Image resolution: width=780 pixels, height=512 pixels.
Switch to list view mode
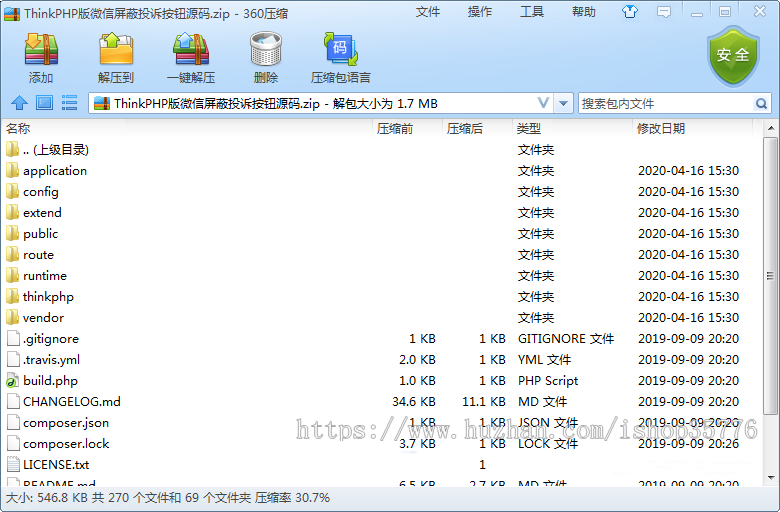69,103
